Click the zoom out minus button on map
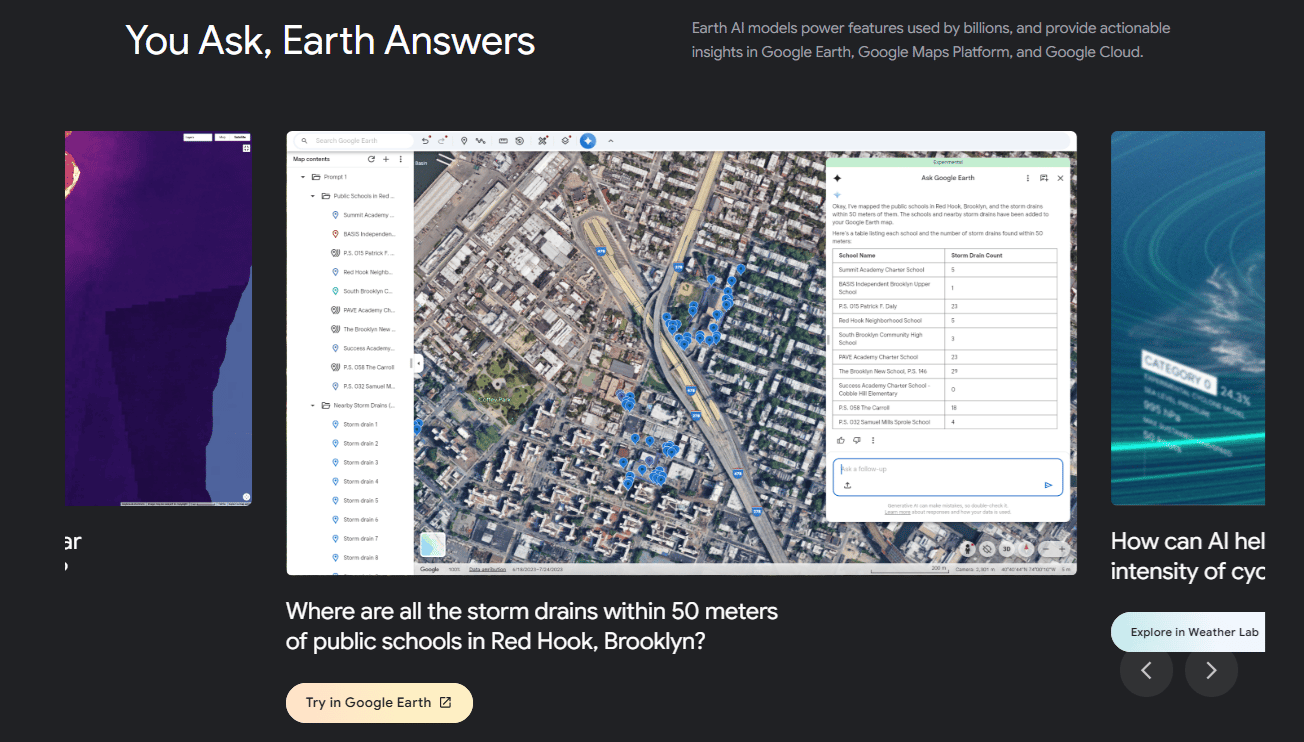 click(x=1046, y=549)
